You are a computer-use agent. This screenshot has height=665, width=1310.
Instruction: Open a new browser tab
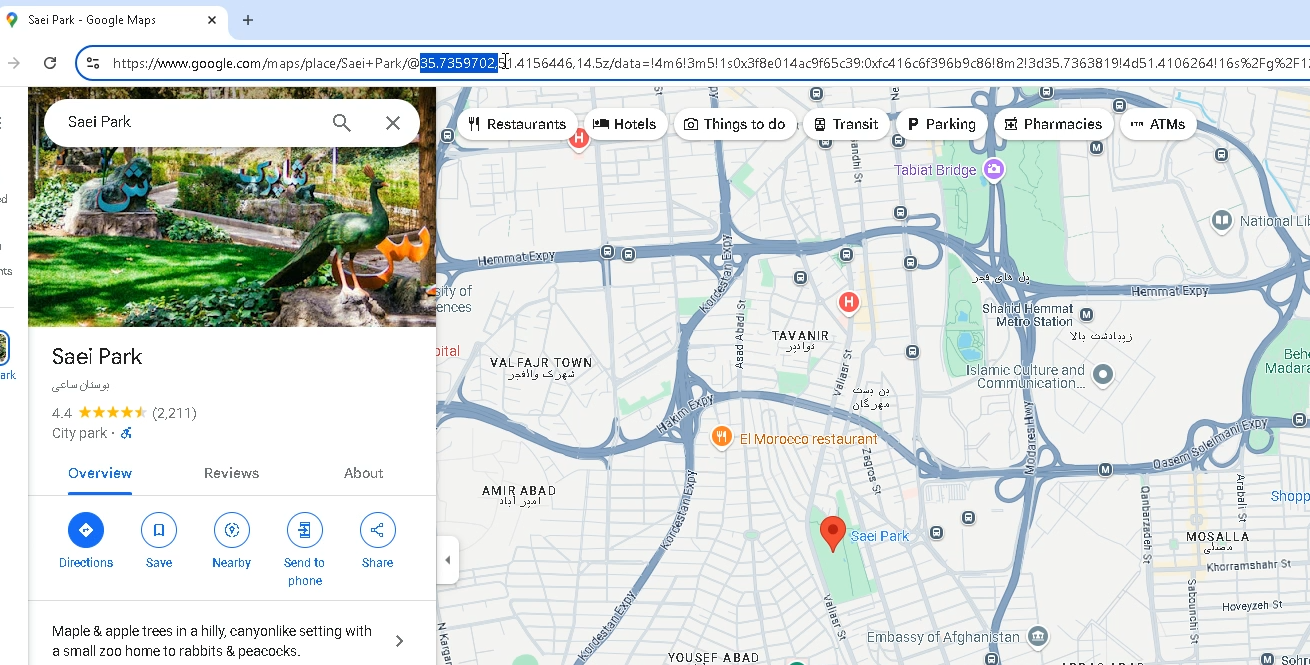248,20
